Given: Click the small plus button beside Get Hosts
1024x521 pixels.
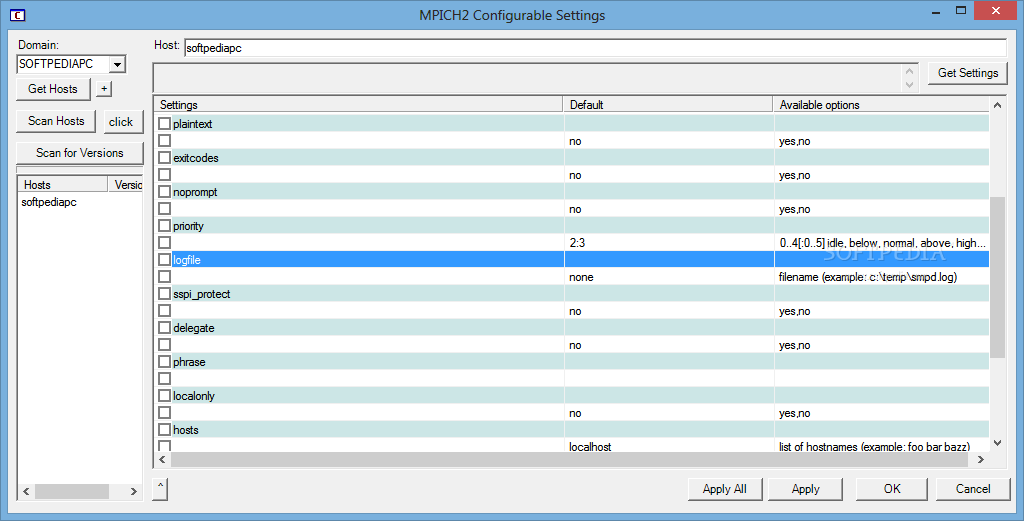Looking at the screenshot, I should 104,89.
